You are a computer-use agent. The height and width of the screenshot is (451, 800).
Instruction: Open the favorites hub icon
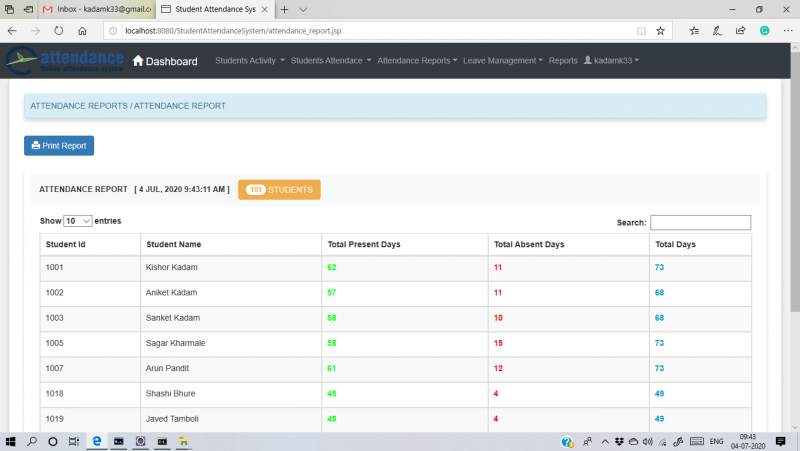(x=694, y=31)
